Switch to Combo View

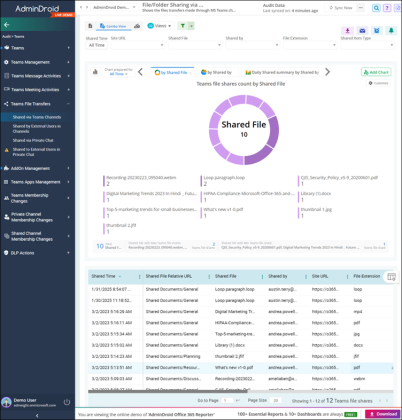point(113,26)
